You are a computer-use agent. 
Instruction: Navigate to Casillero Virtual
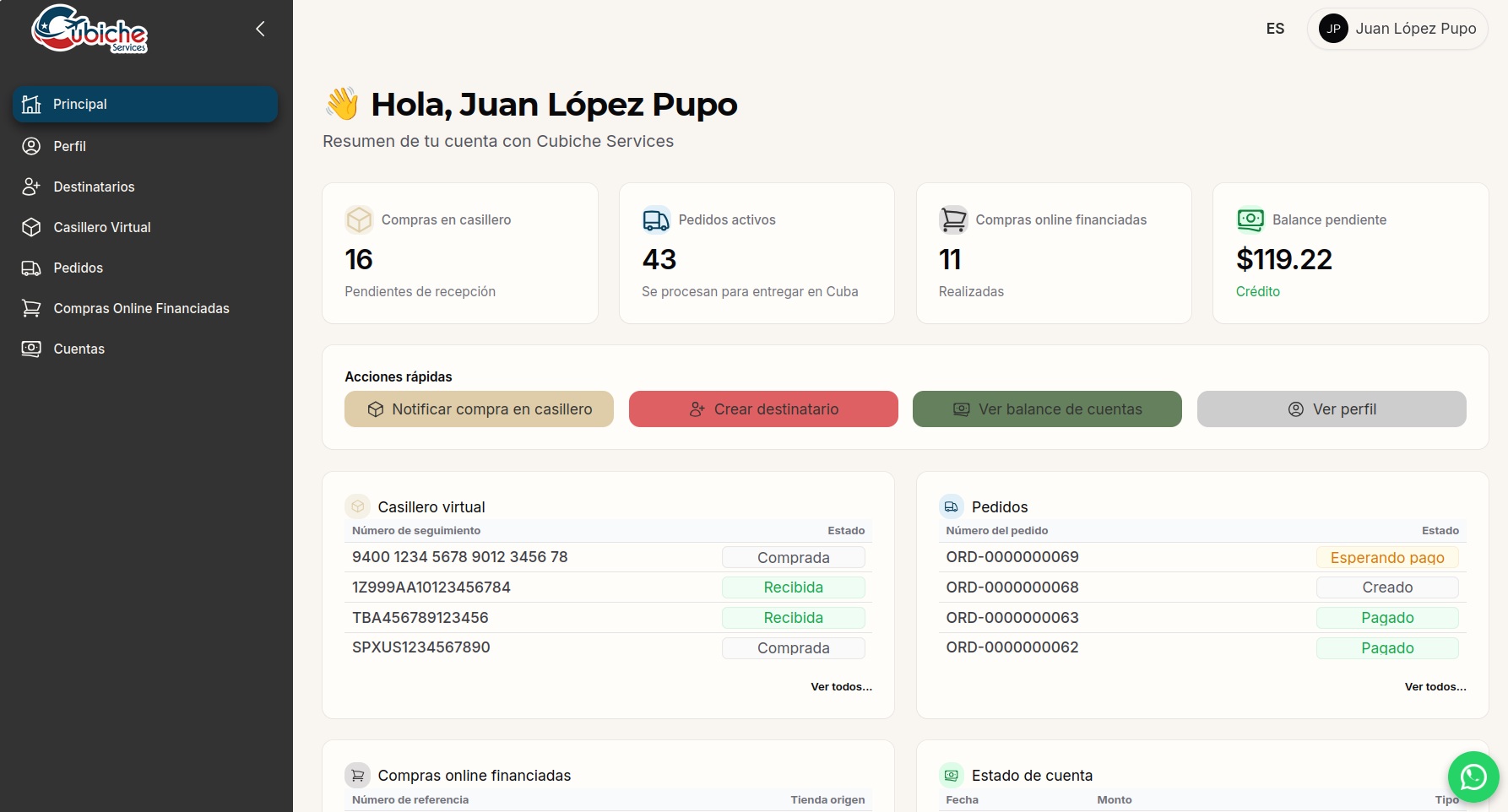point(145,227)
